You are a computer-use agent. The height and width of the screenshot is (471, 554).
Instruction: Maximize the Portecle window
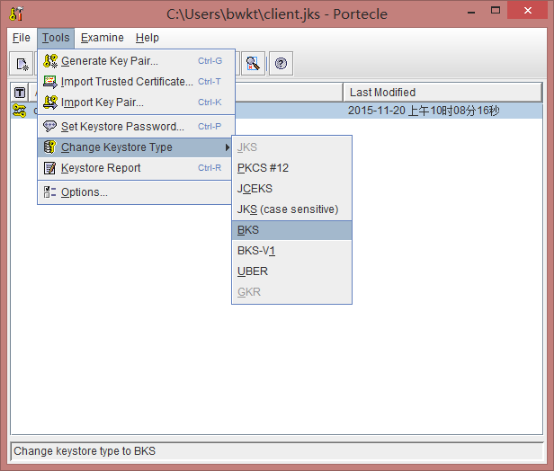[495, 11]
